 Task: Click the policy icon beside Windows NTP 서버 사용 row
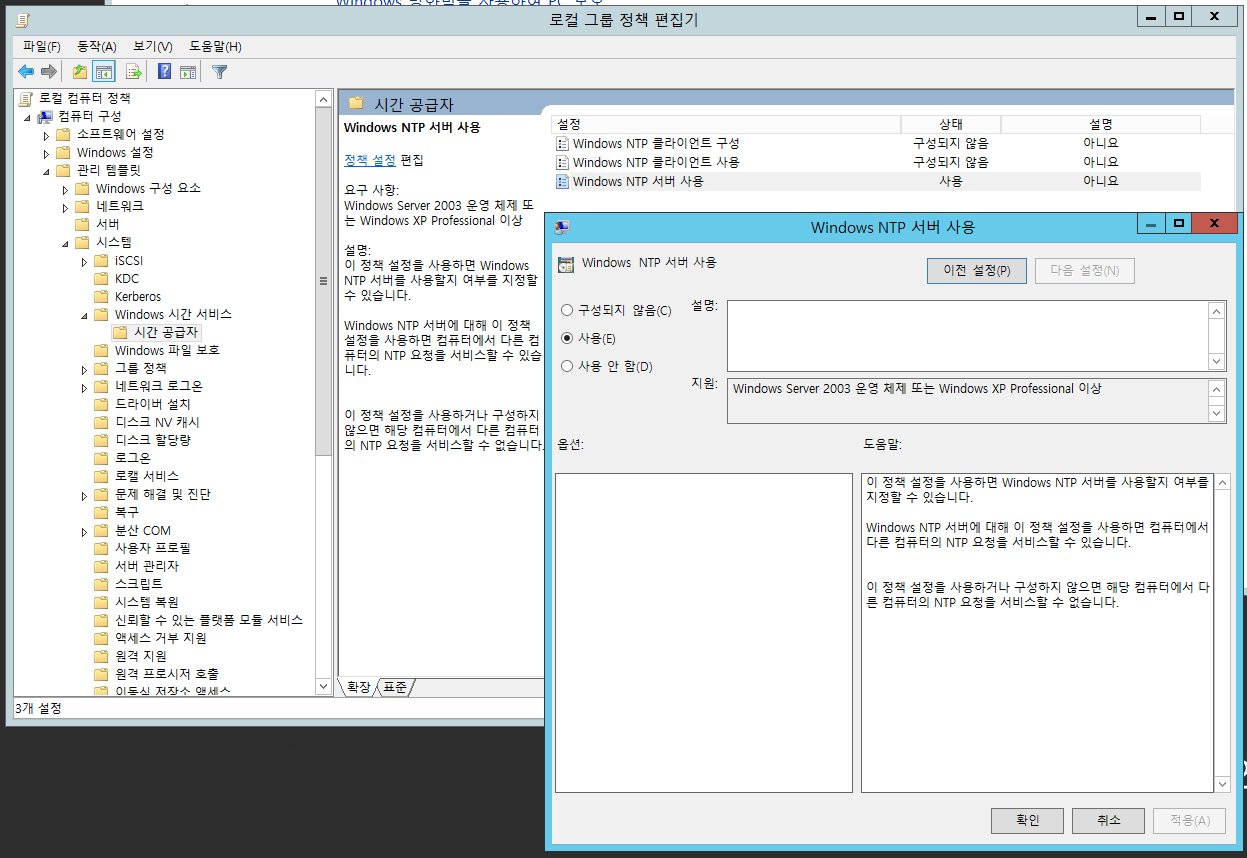click(x=562, y=181)
